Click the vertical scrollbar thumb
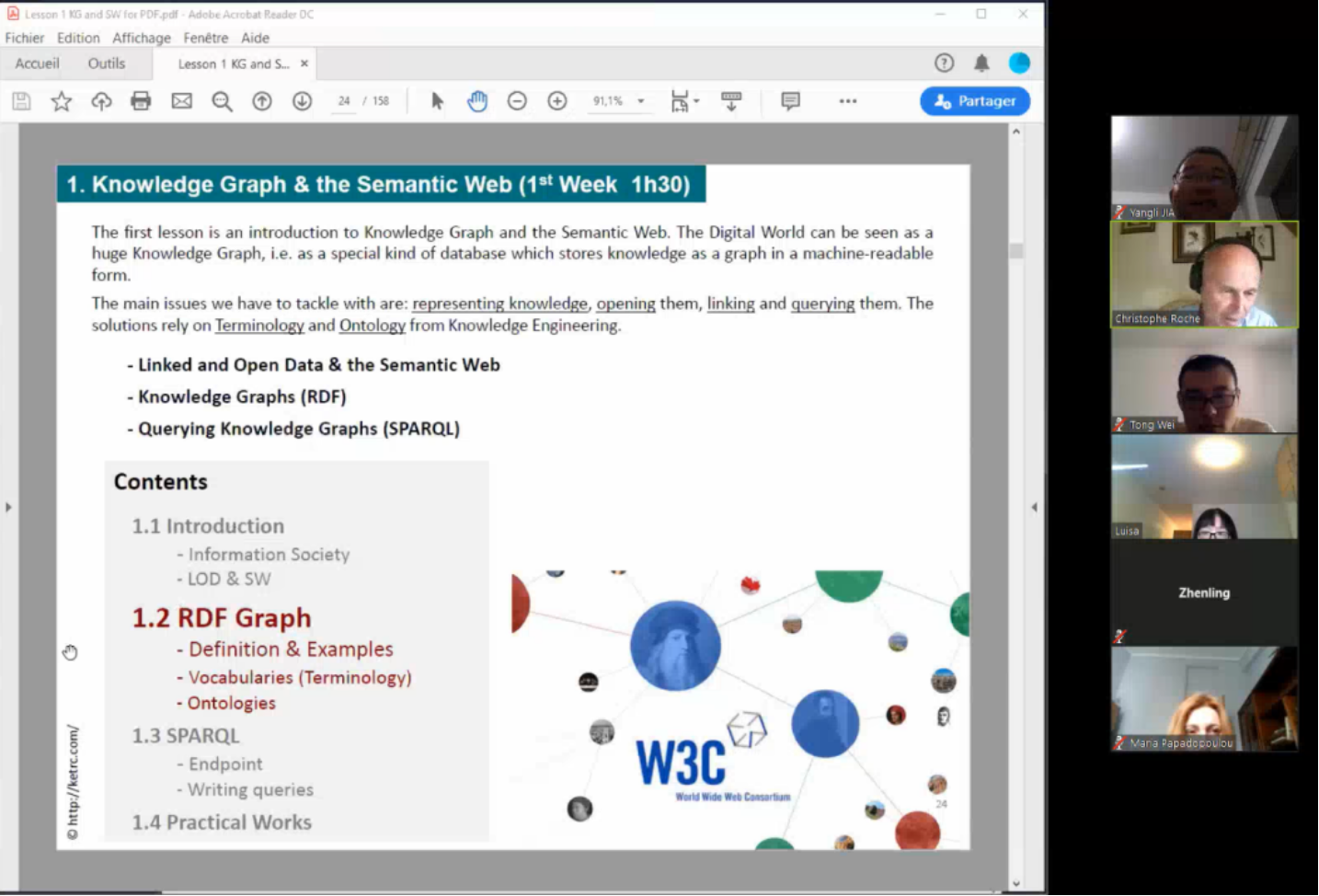The image size is (1319, 896). pos(1015,250)
